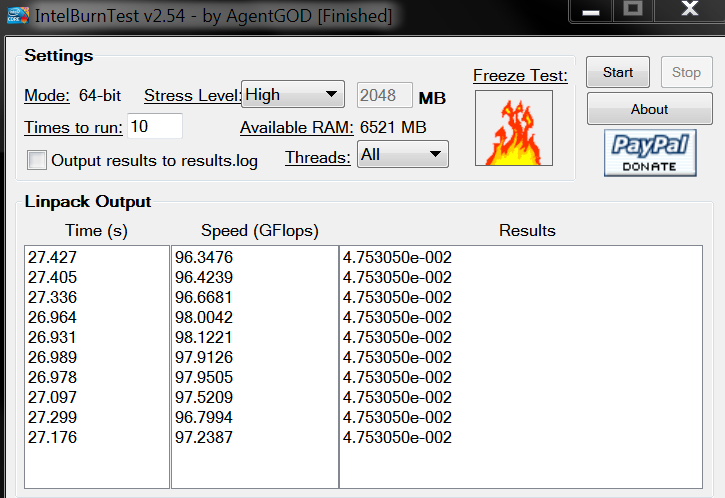Screen dimensions: 725x498
Task: Select the 98.1221 GFlops speed entry
Action: [205, 338]
